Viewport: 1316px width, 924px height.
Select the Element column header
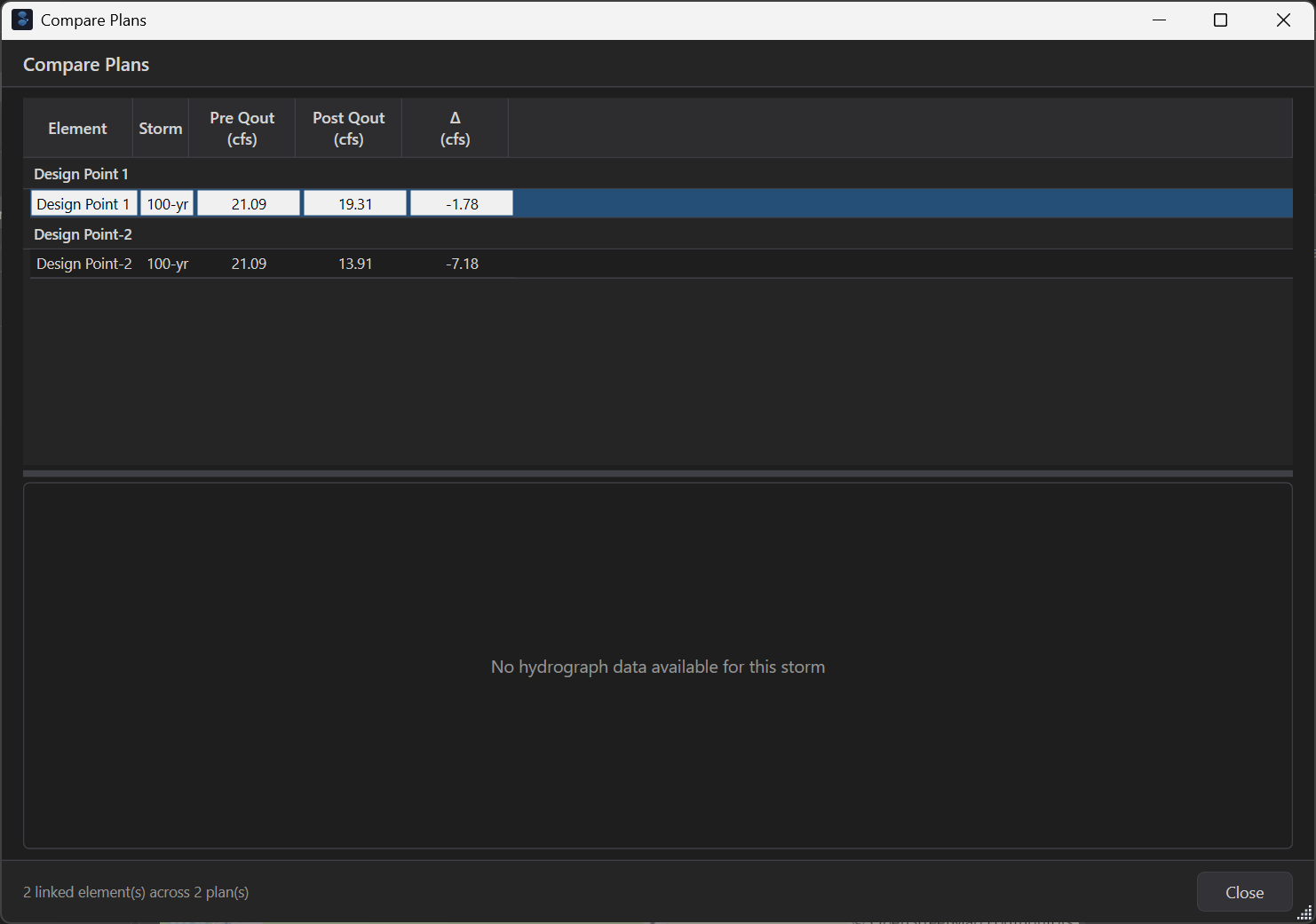click(x=77, y=128)
